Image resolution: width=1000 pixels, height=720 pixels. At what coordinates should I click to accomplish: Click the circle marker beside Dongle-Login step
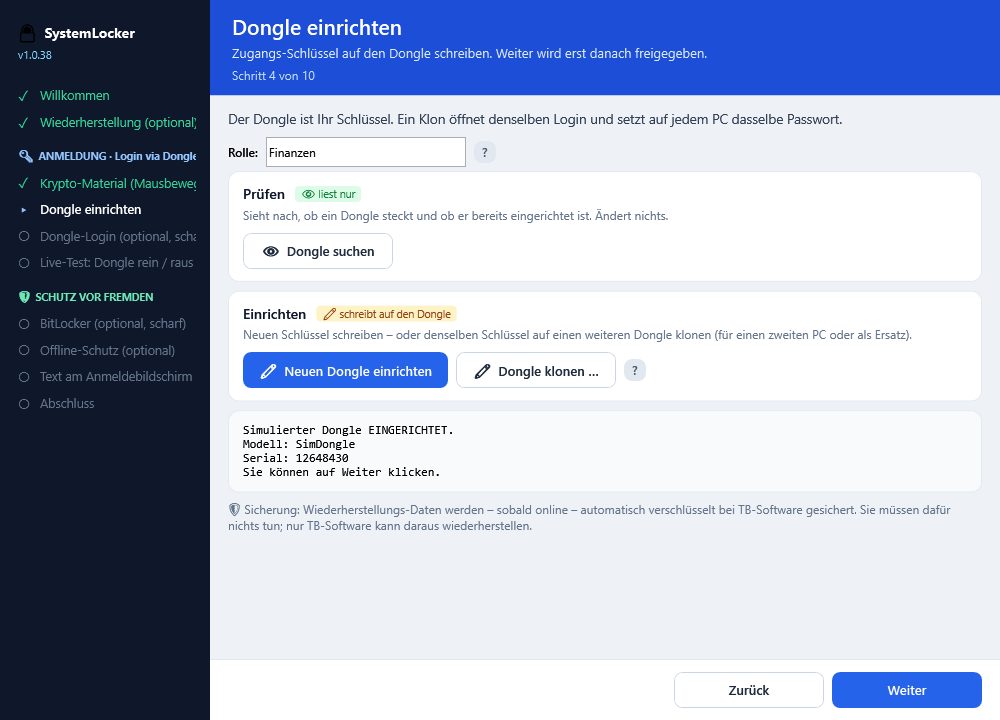[x=24, y=237]
